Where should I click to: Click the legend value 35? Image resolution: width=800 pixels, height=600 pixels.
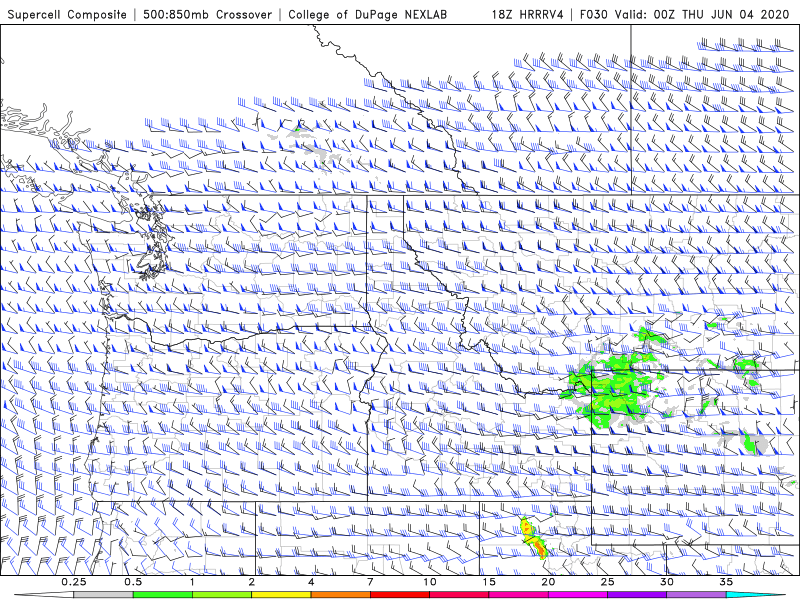[726, 582]
